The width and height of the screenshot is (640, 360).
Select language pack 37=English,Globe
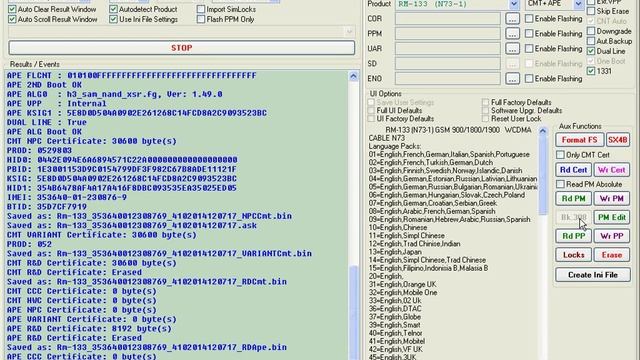tap(394, 317)
